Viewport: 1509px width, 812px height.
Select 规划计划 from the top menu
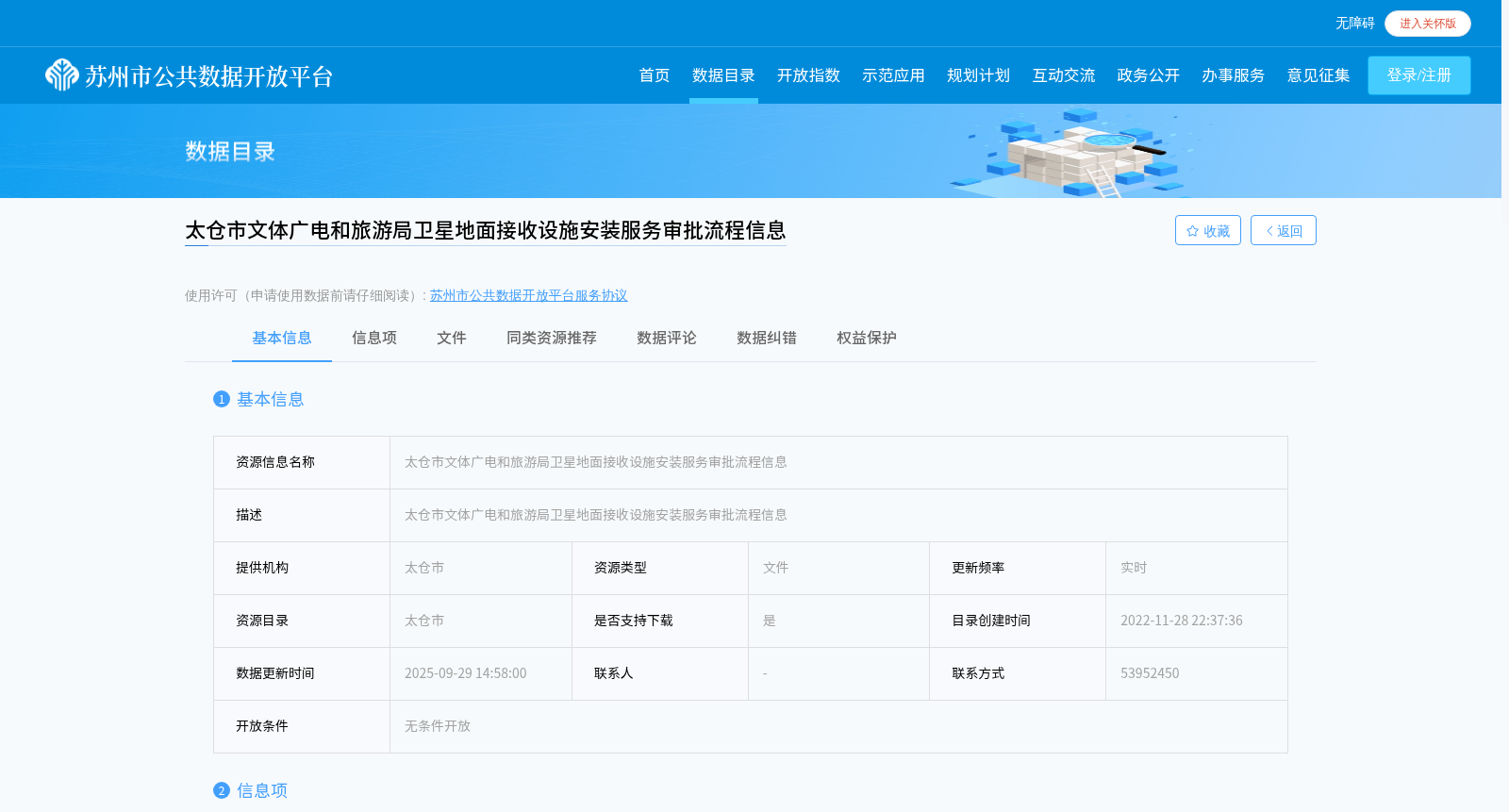point(978,75)
